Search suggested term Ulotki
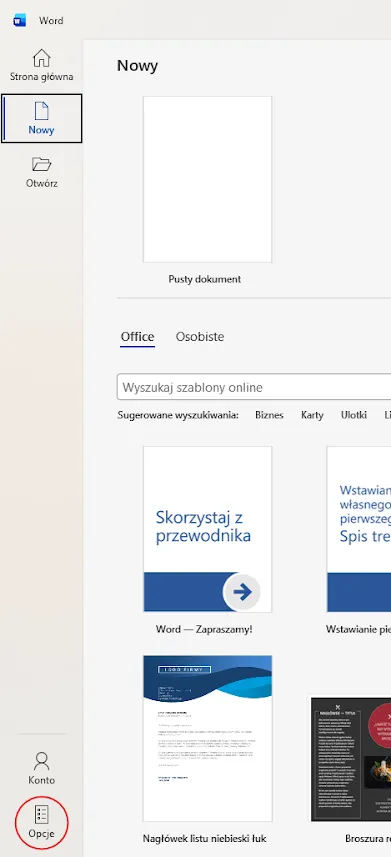This screenshot has width=391, height=857. 353,415
